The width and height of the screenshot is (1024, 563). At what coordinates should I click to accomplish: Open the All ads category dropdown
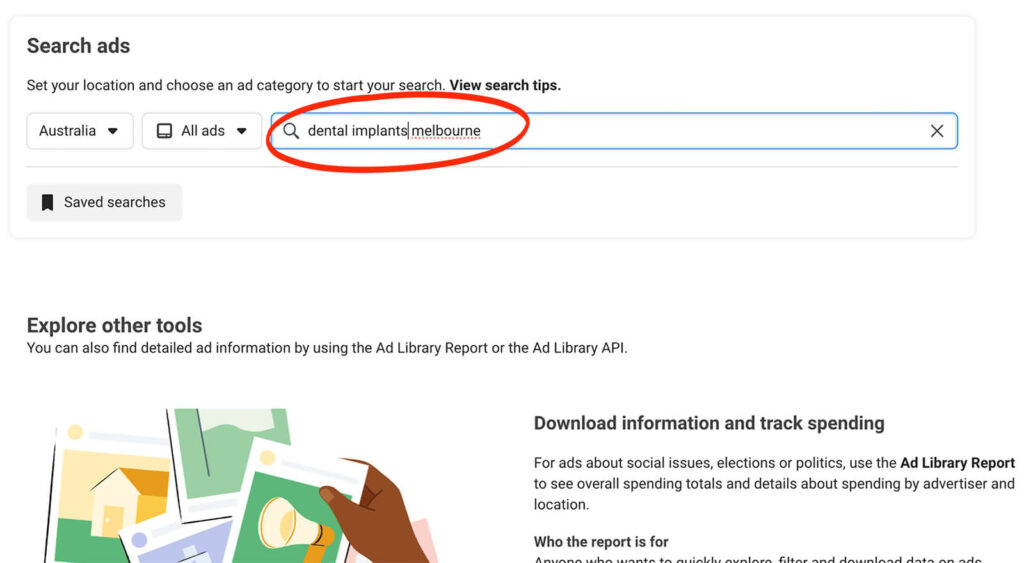(x=202, y=131)
